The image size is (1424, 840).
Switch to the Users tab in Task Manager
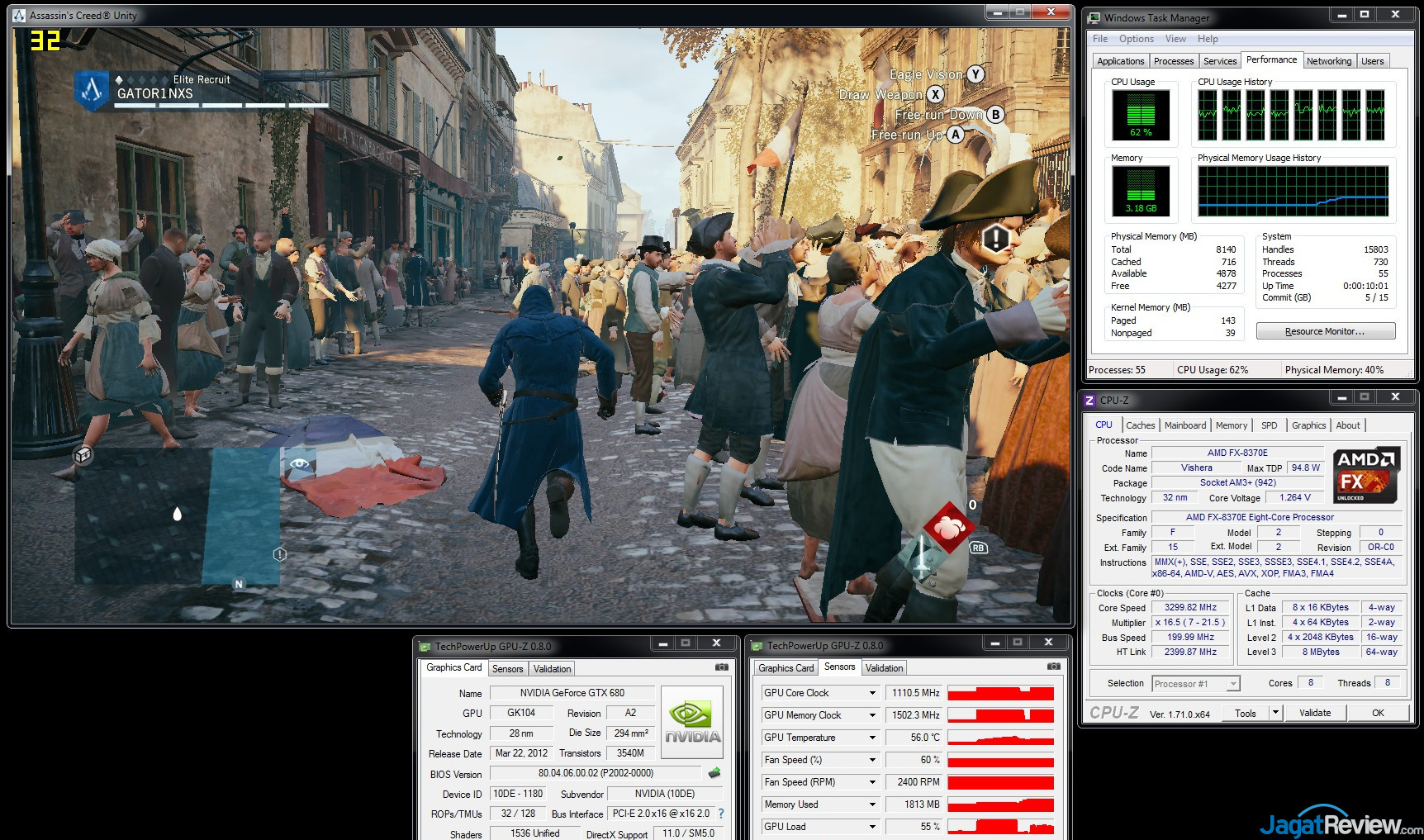tap(1372, 61)
